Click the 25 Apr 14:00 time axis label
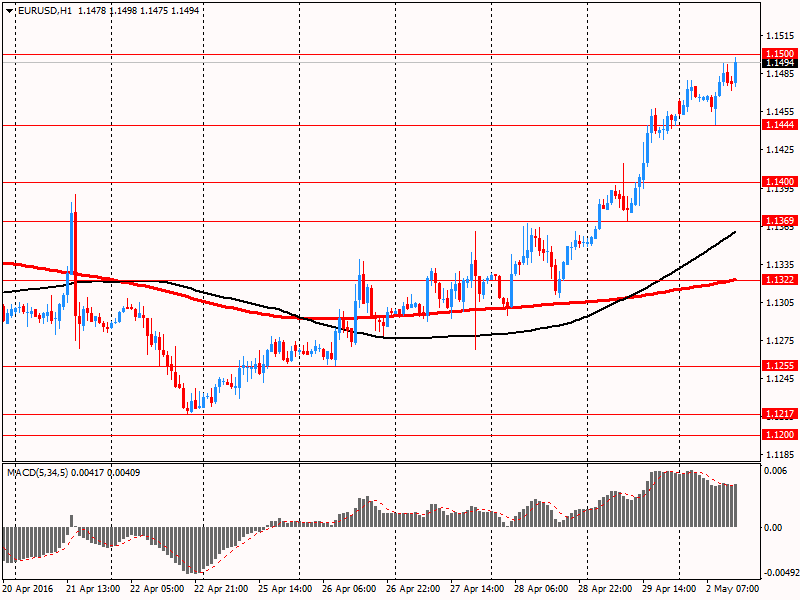Image resolution: width=800 pixels, height=600 pixels. [285, 589]
